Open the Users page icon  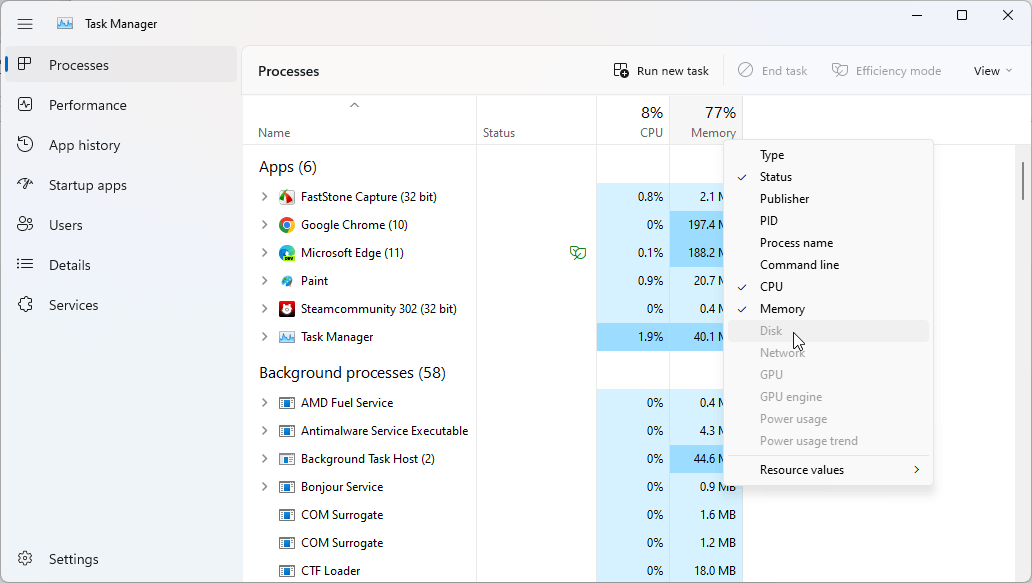tap(25, 225)
